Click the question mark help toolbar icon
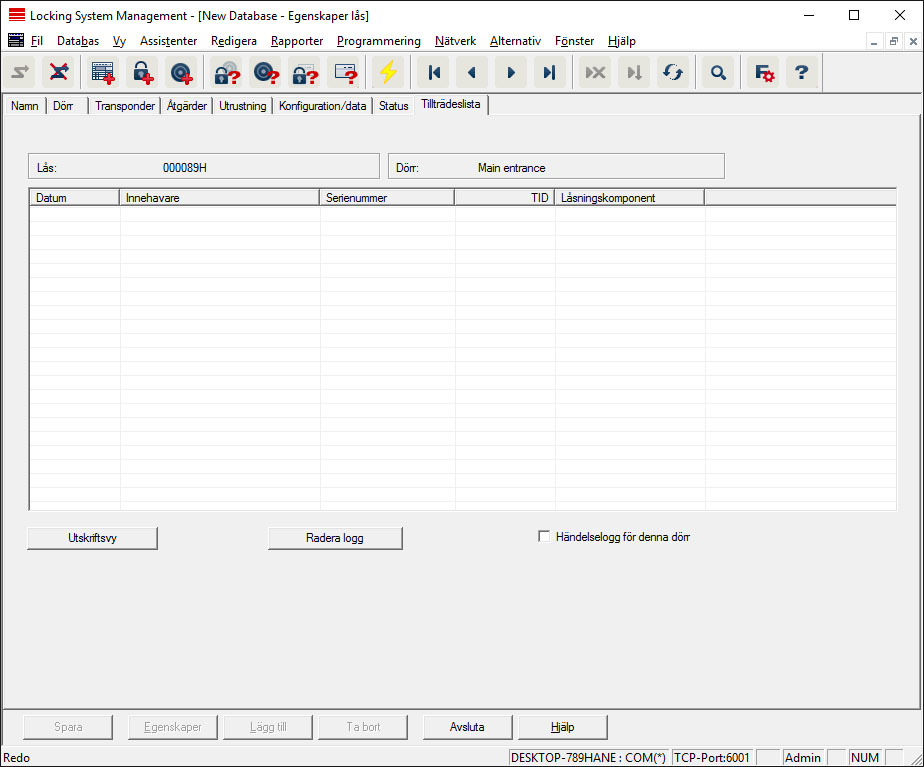This screenshot has height=767, width=924. point(802,73)
